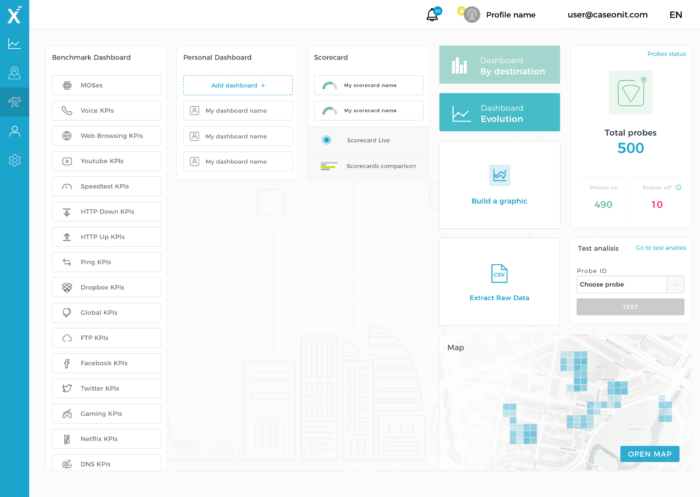Click the CSV file icon

(499, 273)
